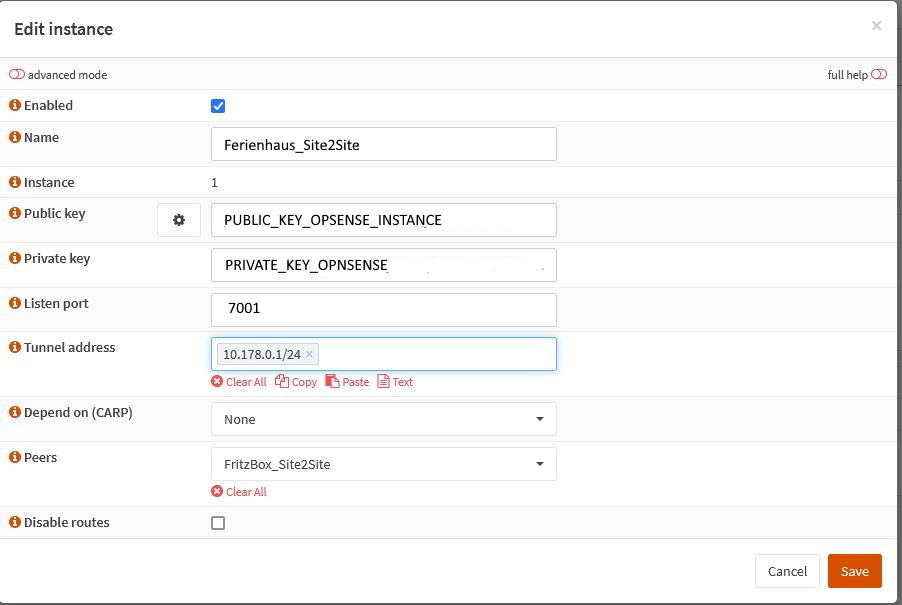Click the gear icon to generate keys
Image resolution: width=902 pixels, height=605 pixels.
click(179, 220)
